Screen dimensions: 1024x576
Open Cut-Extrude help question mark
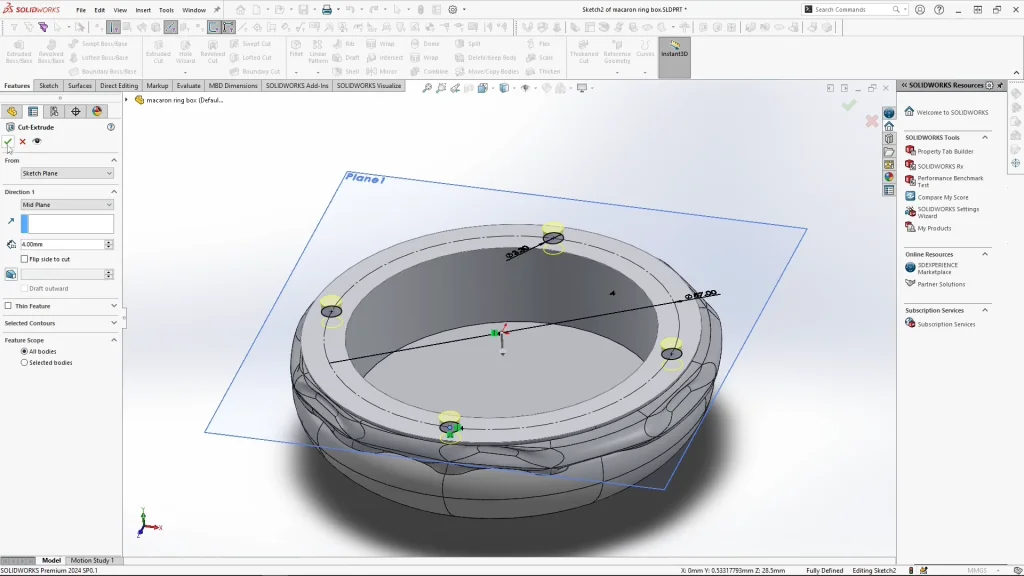click(x=111, y=127)
